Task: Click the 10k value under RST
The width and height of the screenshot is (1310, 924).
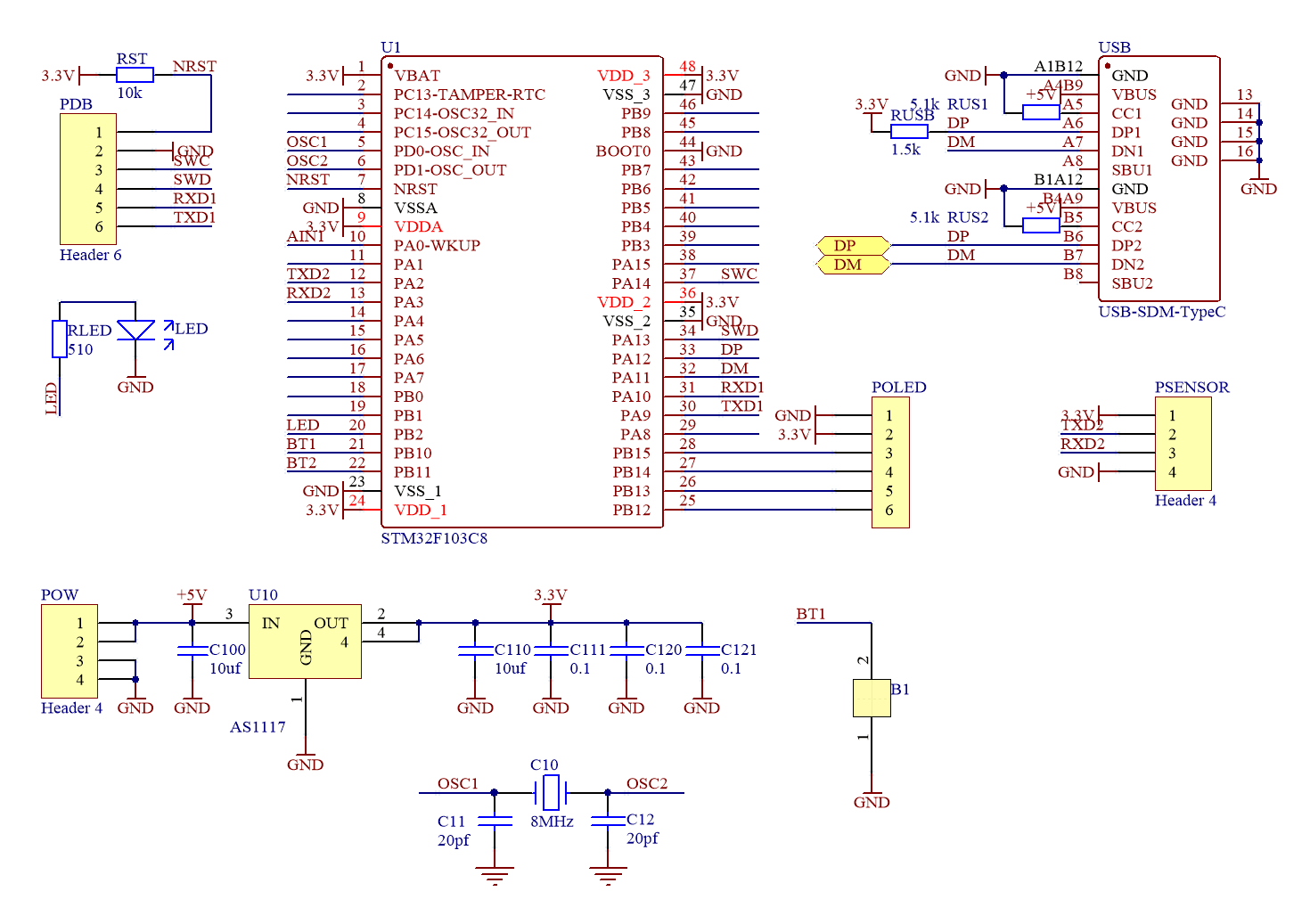Action: click(x=129, y=93)
